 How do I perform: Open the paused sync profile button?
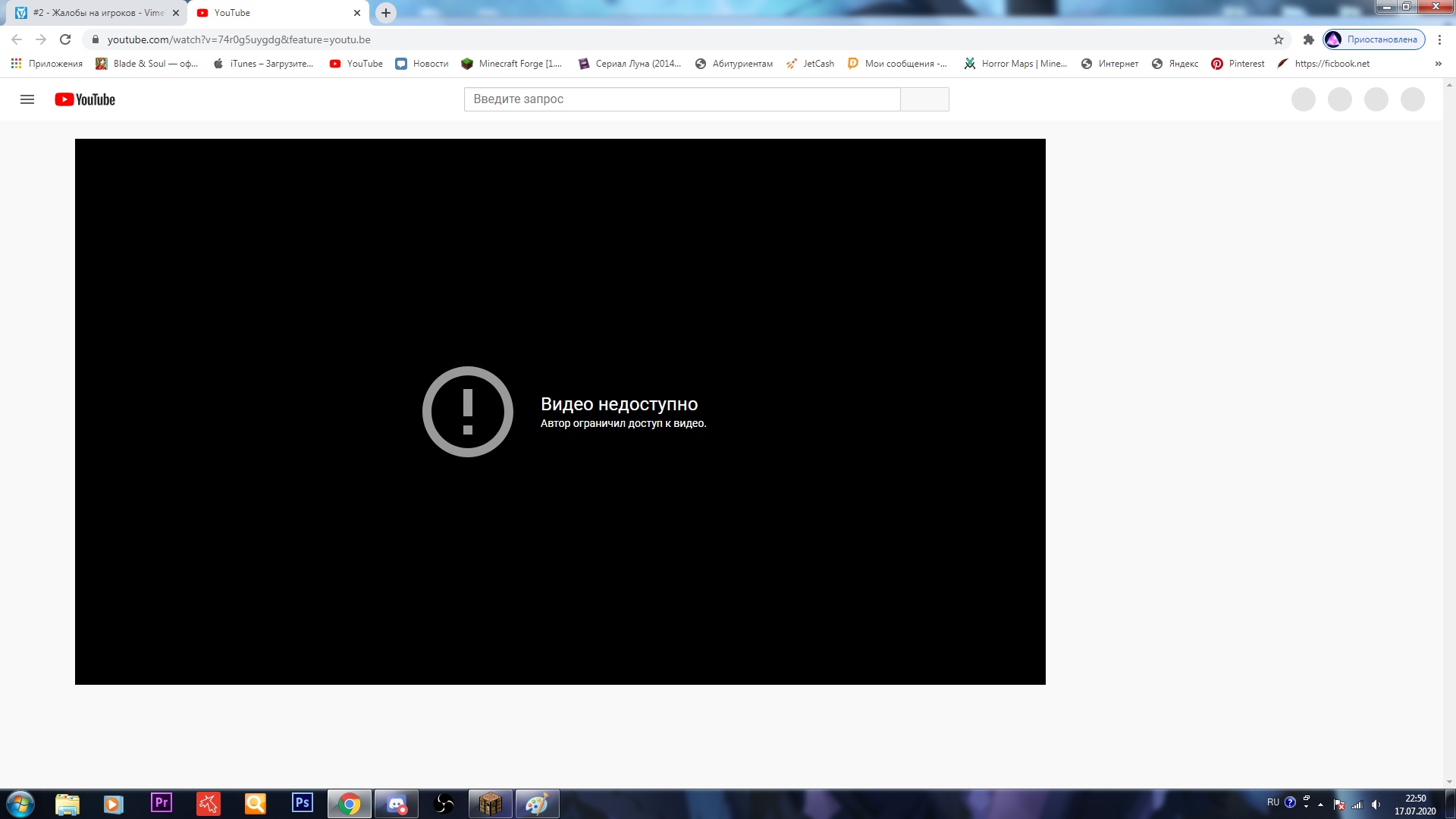coord(1373,39)
